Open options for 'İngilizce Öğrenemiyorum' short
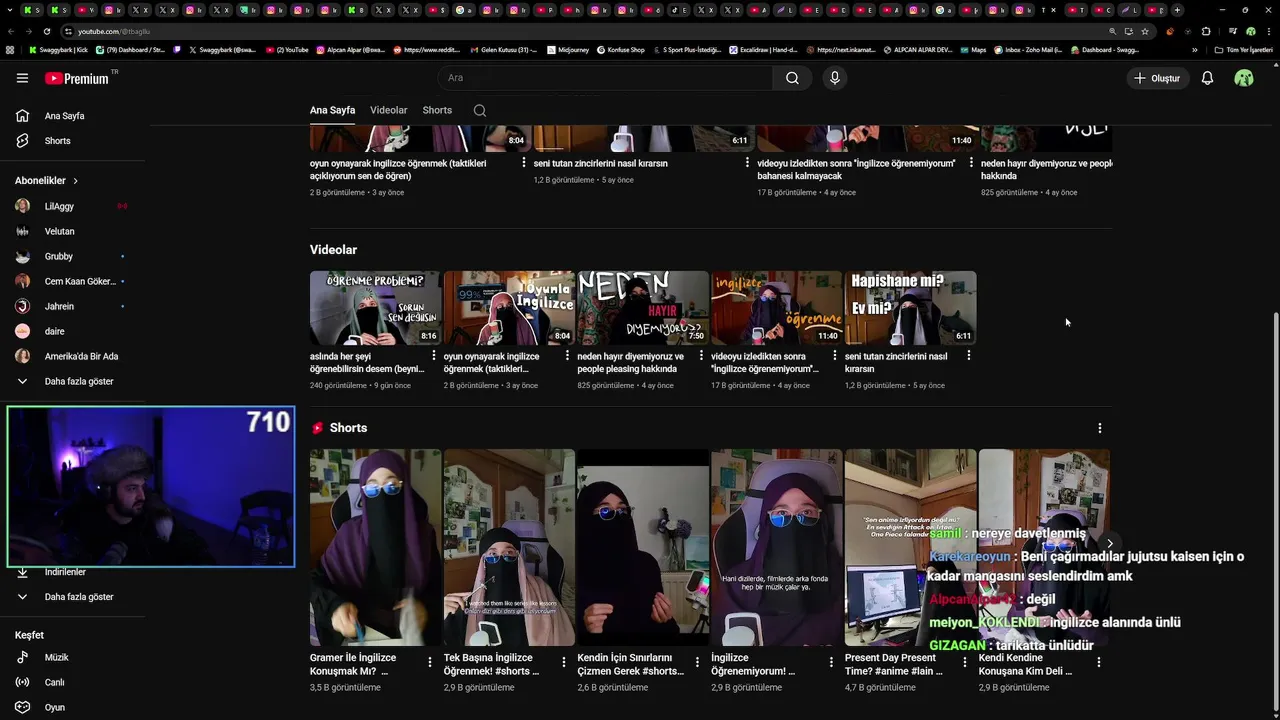This screenshot has width=1280, height=720. 831,662
